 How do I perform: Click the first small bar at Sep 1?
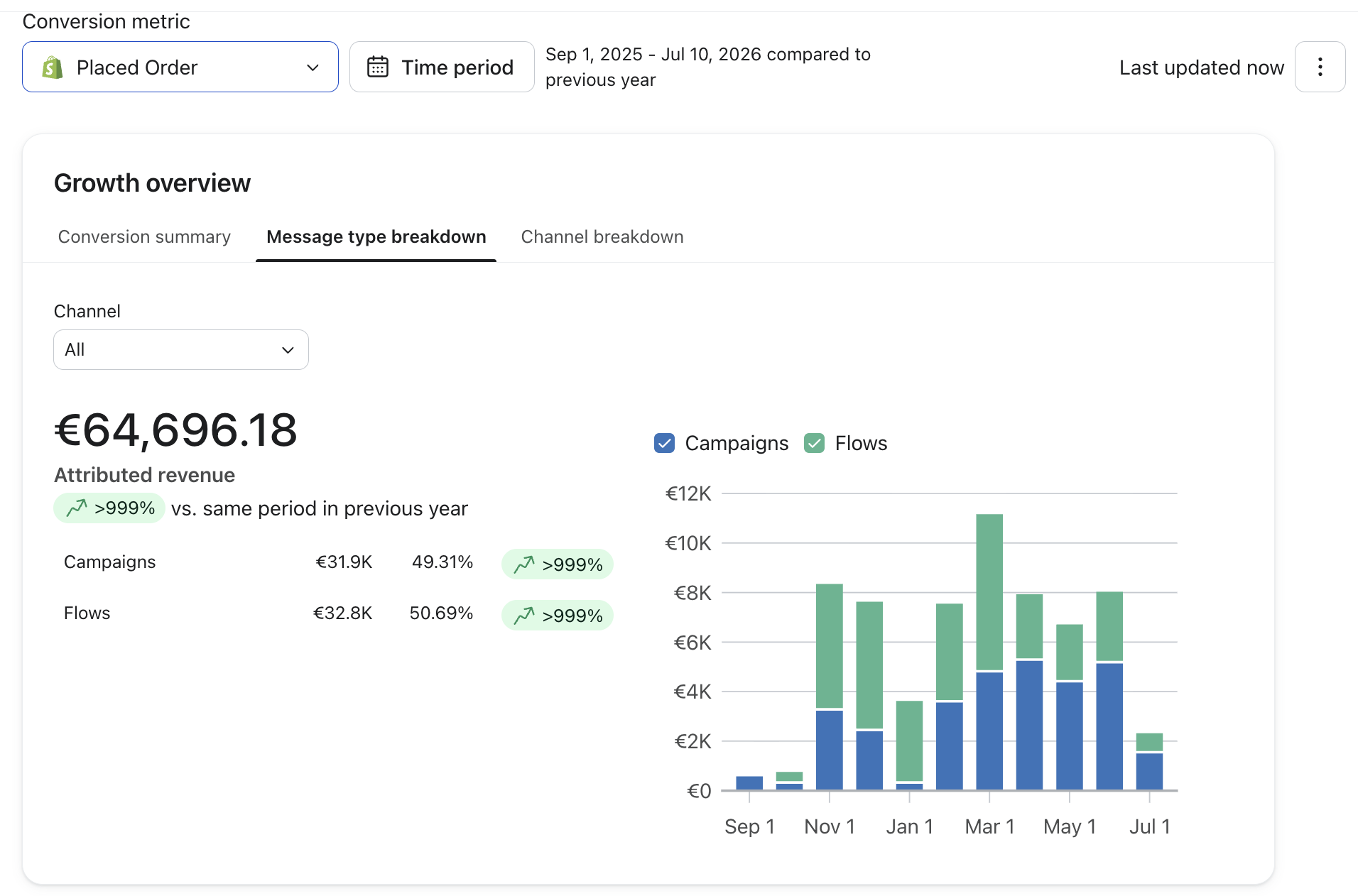[x=749, y=783]
